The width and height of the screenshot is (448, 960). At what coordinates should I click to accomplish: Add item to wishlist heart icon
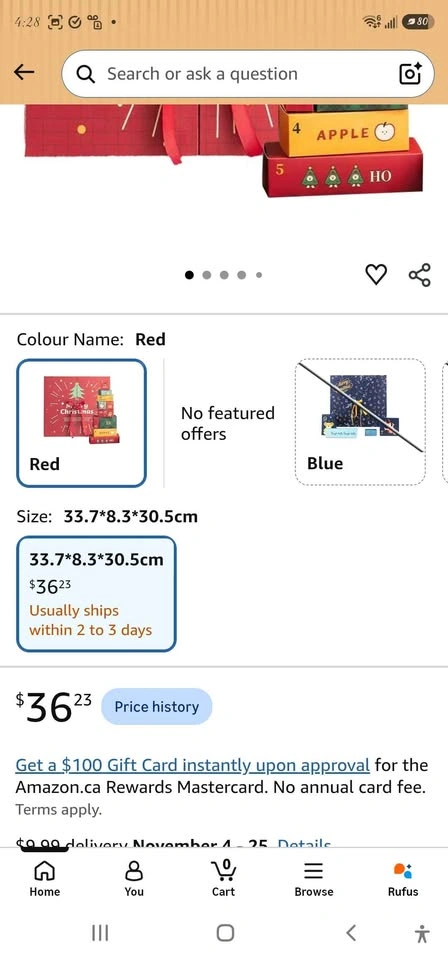pyautogui.click(x=376, y=275)
